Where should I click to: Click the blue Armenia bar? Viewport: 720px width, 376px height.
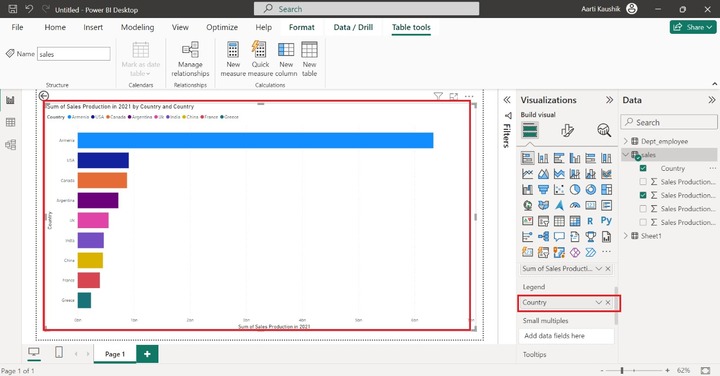click(x=255, y=140)
